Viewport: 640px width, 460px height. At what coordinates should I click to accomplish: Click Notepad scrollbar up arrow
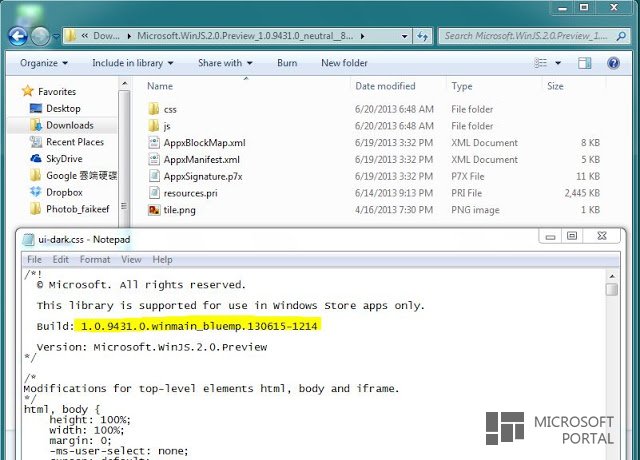tap(612, 276)
